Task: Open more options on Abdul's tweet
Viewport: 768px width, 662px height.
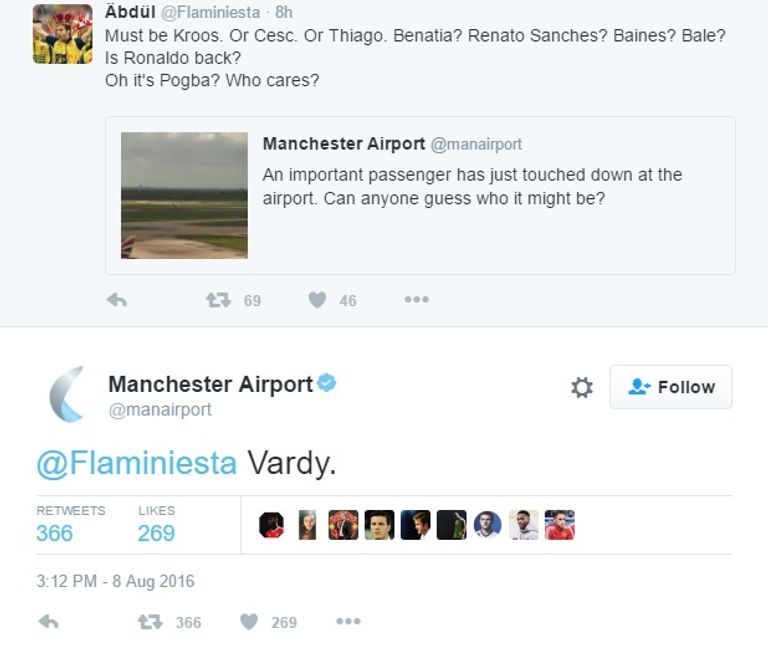Action: click(x=416, y=300)
